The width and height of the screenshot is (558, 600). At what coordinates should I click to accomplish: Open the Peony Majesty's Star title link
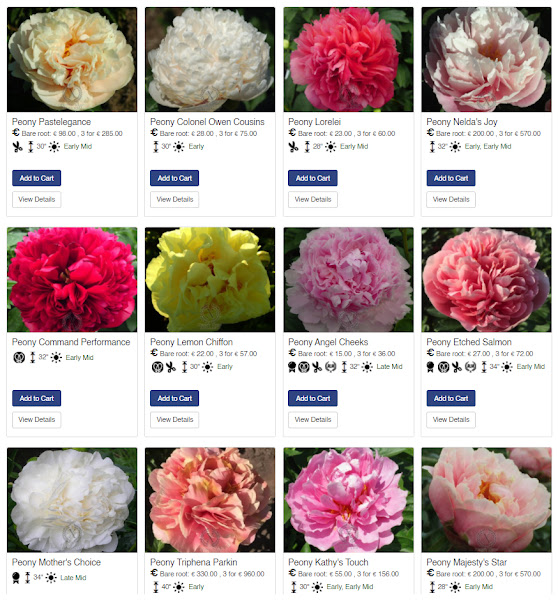click(x=467, y=562)
